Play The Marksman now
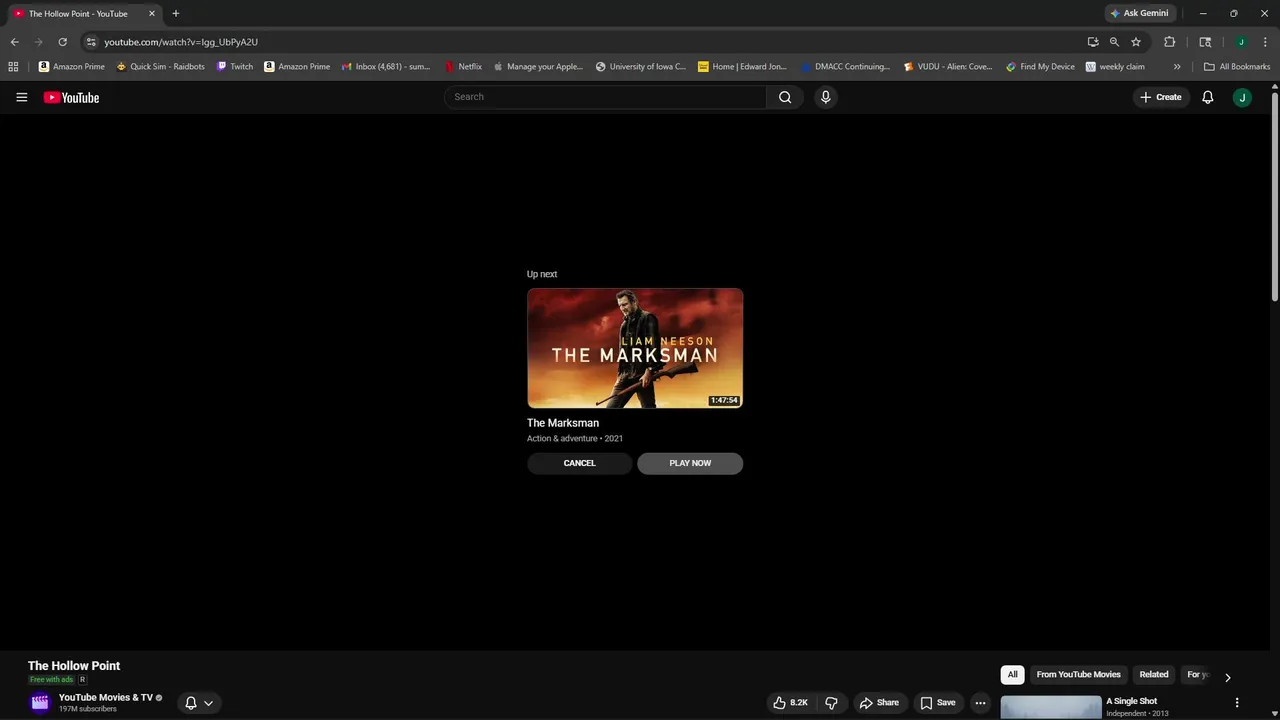The width and height of the screenshot is (1280, 720). pyautogui.click(x=690, y=463)
